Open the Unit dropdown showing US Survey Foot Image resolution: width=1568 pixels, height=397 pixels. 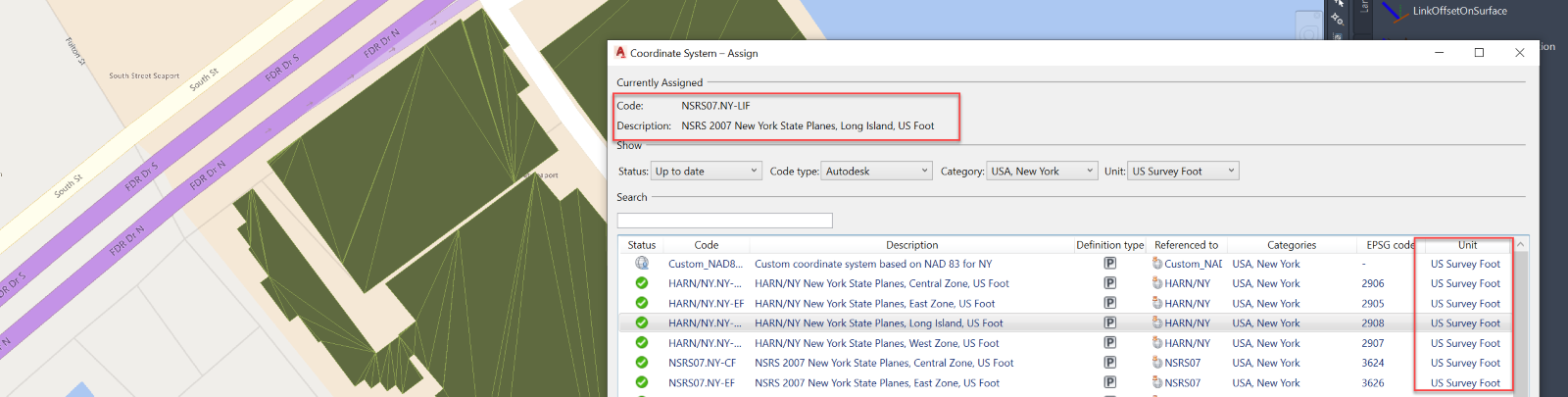(1183, 172)
